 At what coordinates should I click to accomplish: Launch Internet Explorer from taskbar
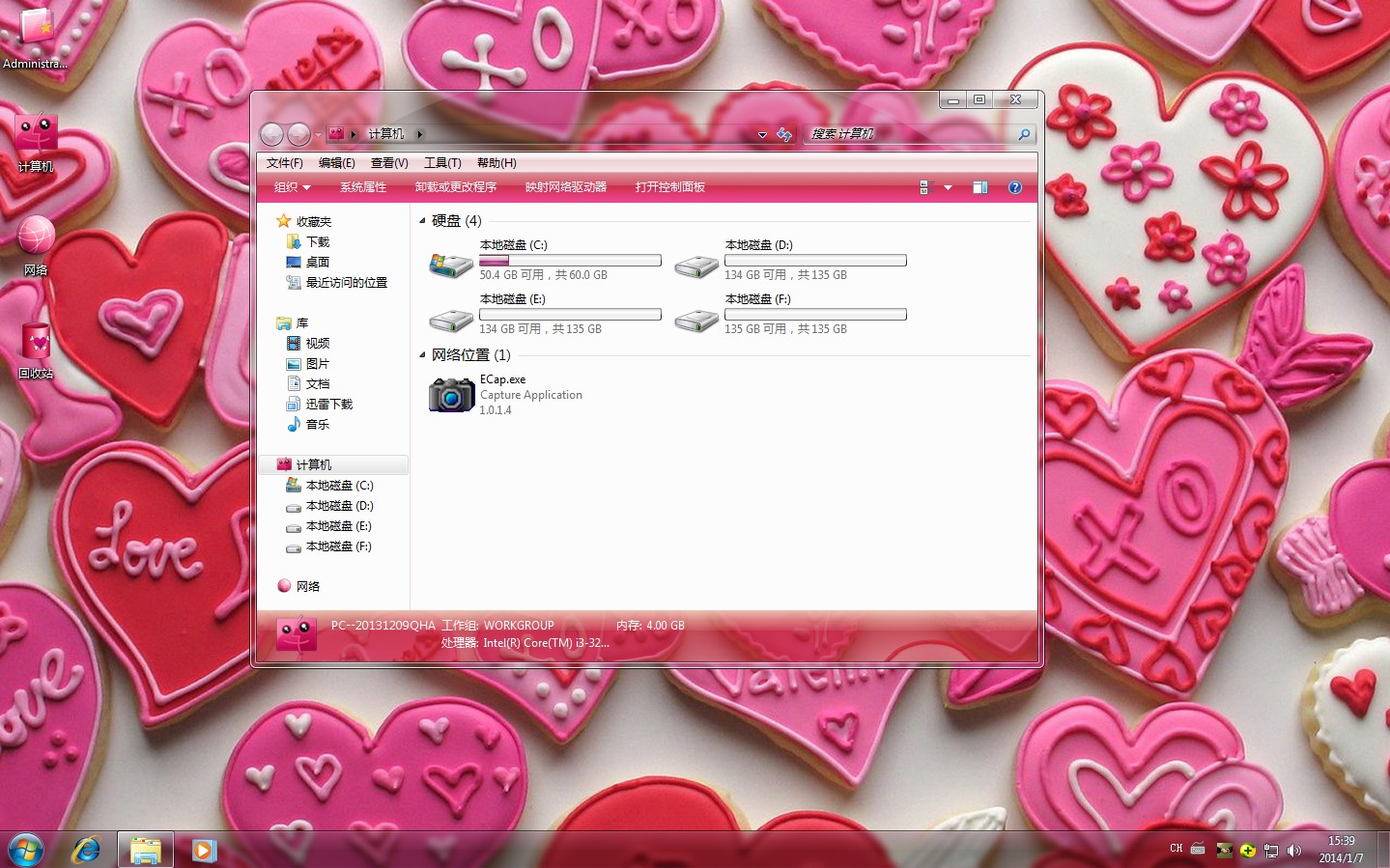point(87,850)
